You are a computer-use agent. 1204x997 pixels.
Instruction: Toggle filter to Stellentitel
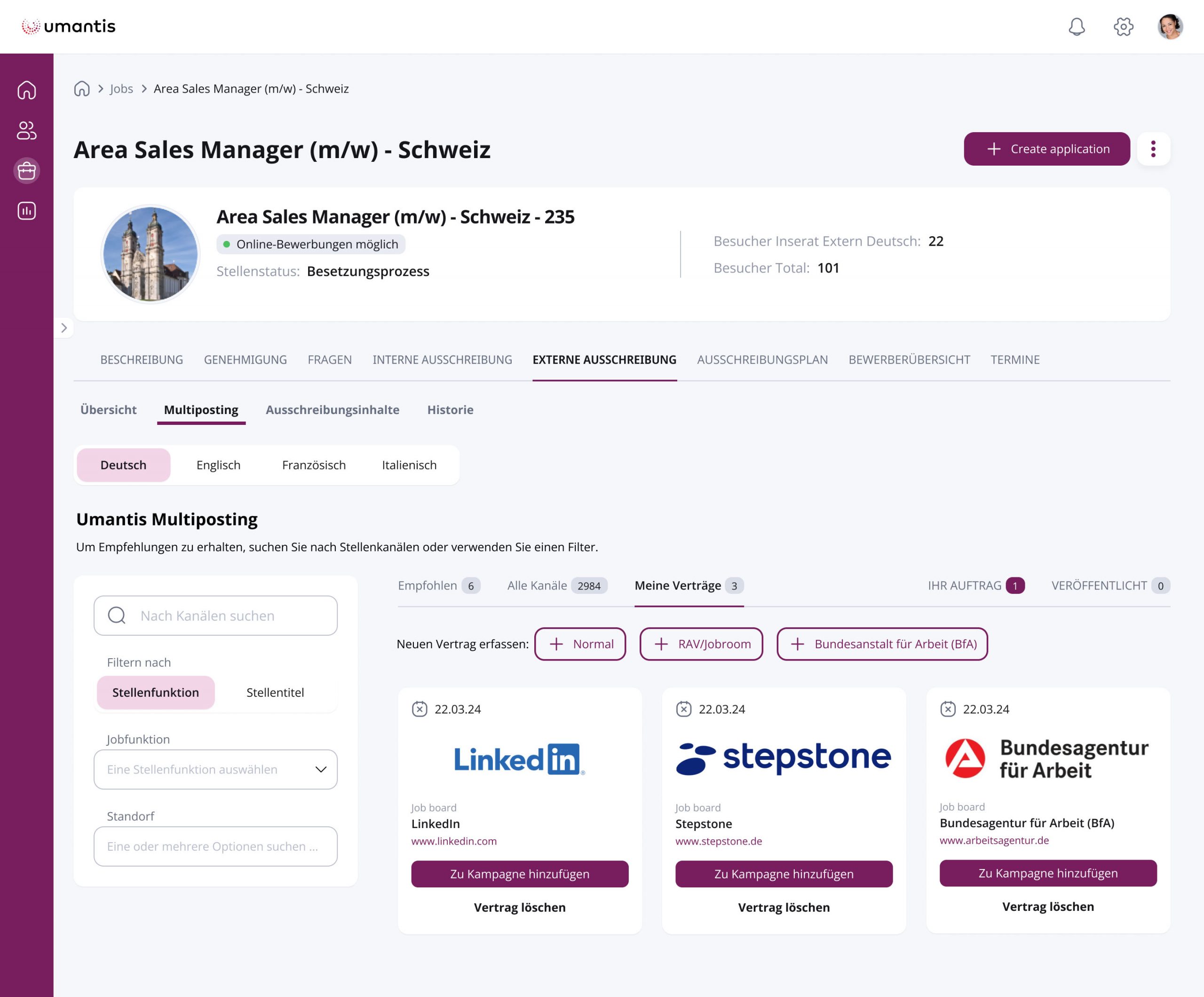[275, 693]
